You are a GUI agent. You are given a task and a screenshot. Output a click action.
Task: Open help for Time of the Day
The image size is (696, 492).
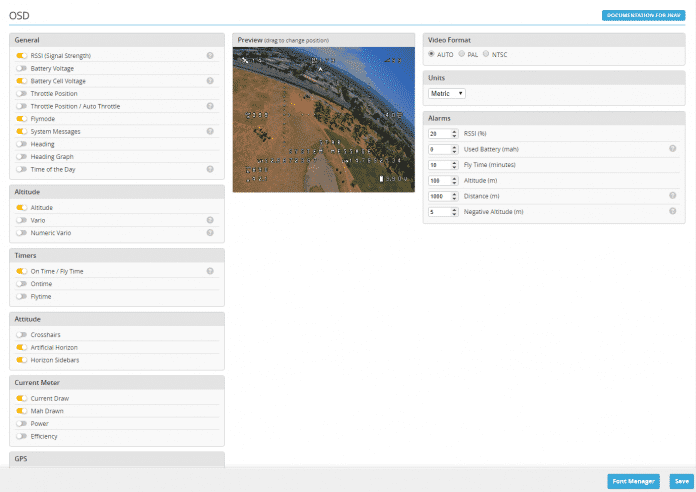coord(210,170)
